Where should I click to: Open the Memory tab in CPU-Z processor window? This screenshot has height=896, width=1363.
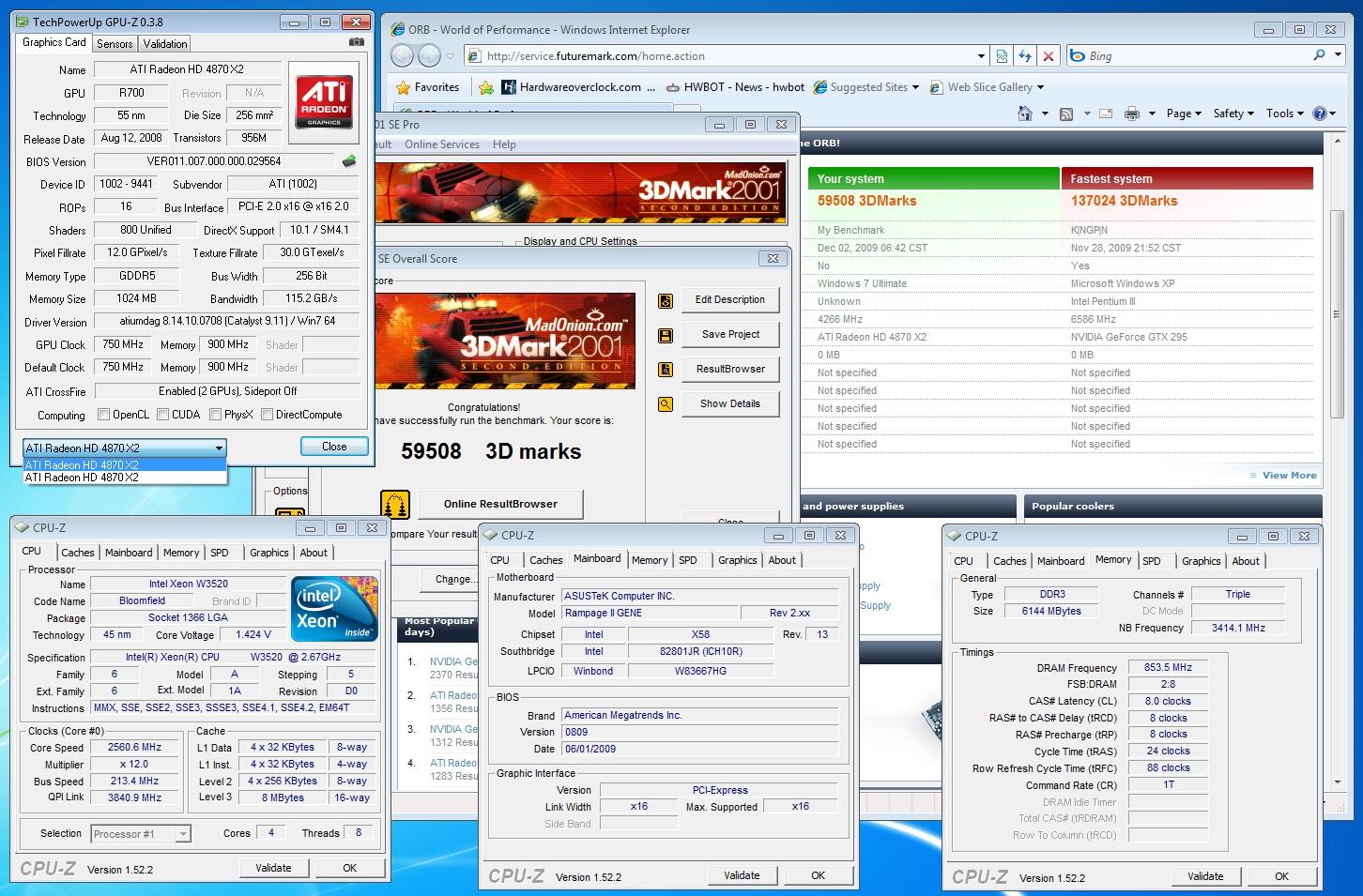click(181, 553)
